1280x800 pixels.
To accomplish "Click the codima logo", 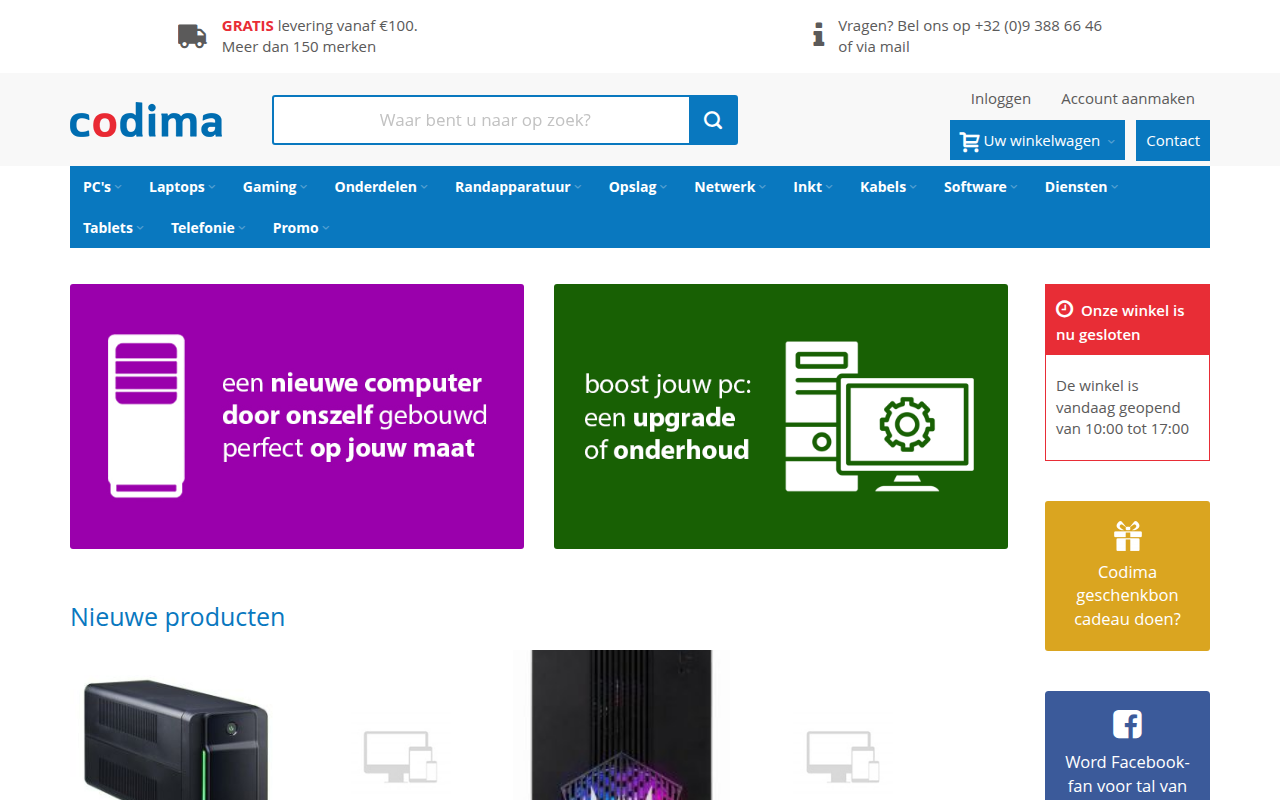I will (146, 121).
